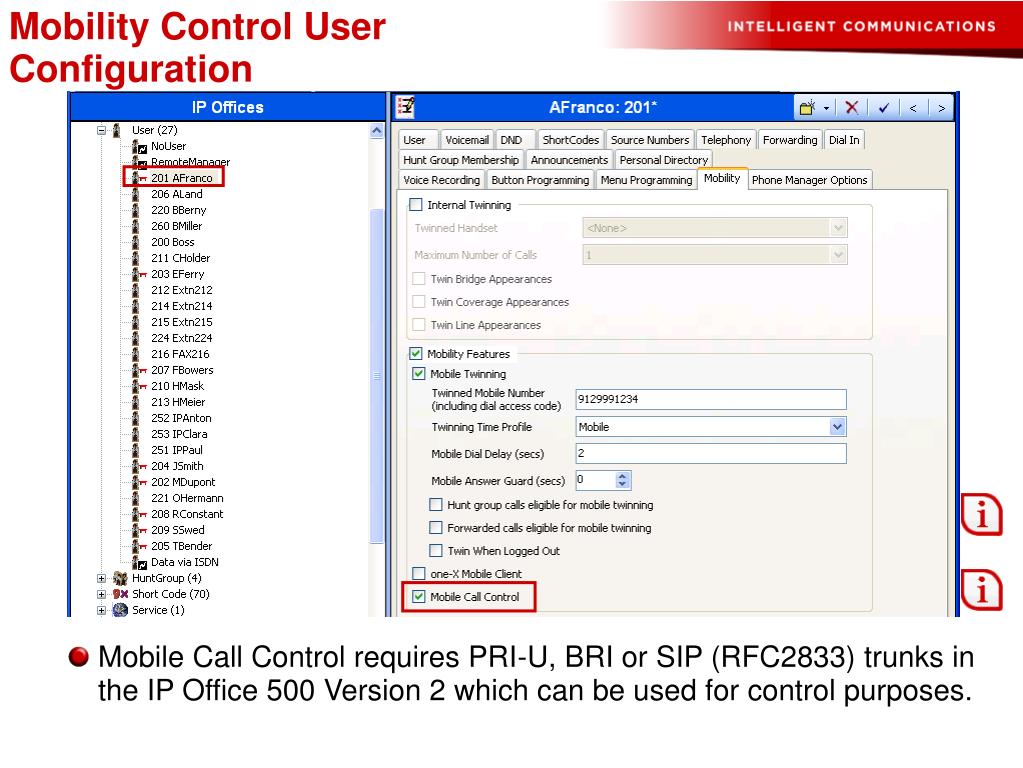Select 201 AFranco in user tree
1023x768 pixels.
[181, 178]
